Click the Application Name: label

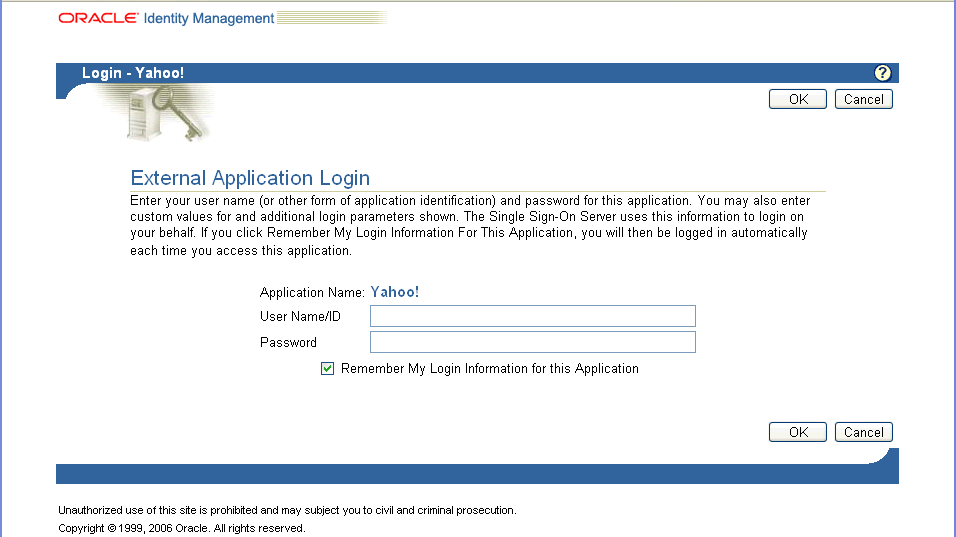click(x=312, y=293)
